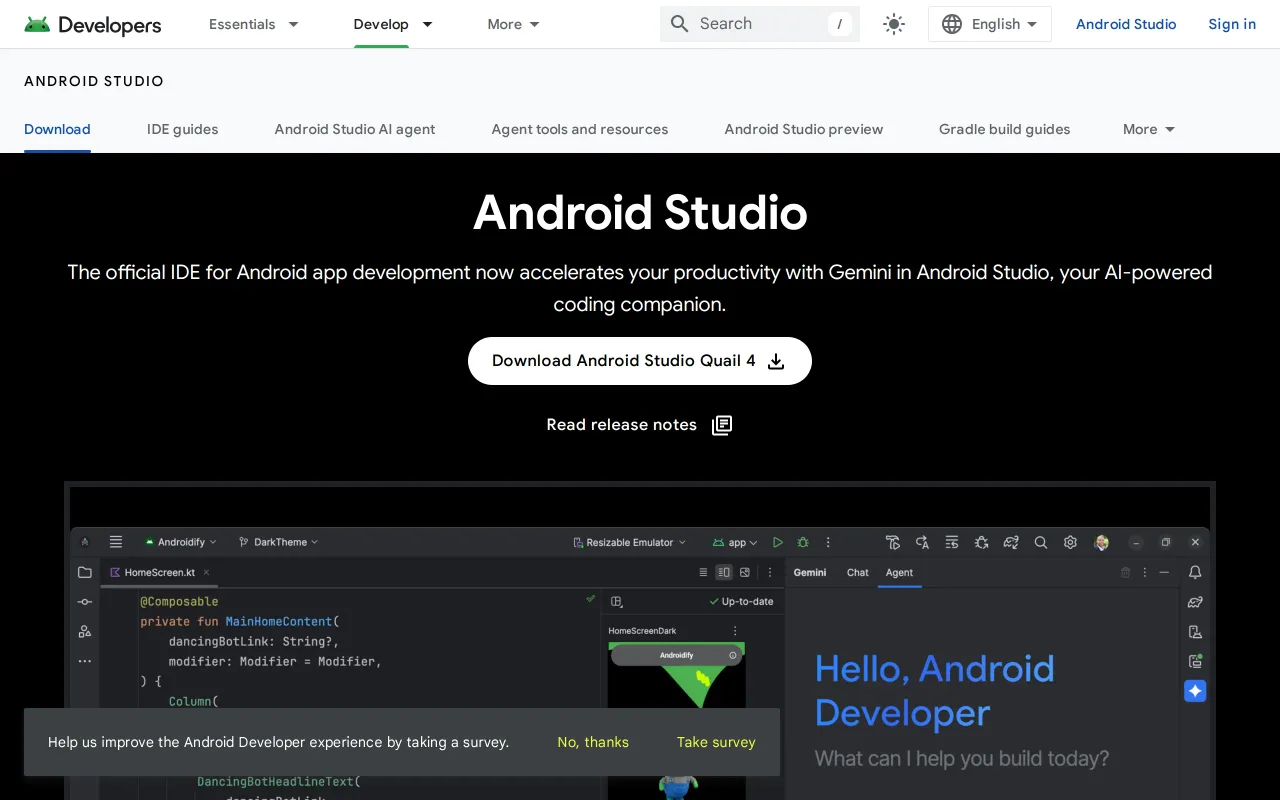
Task: Open Agent tools and resources tab
Action: 580,129
